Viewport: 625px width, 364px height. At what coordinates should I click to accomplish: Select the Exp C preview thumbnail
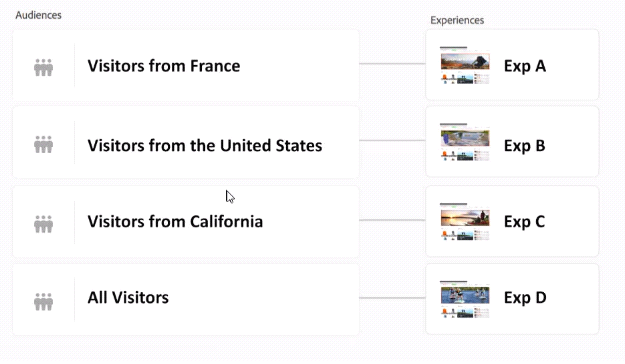pyautogui.click(x=465, y=222)
